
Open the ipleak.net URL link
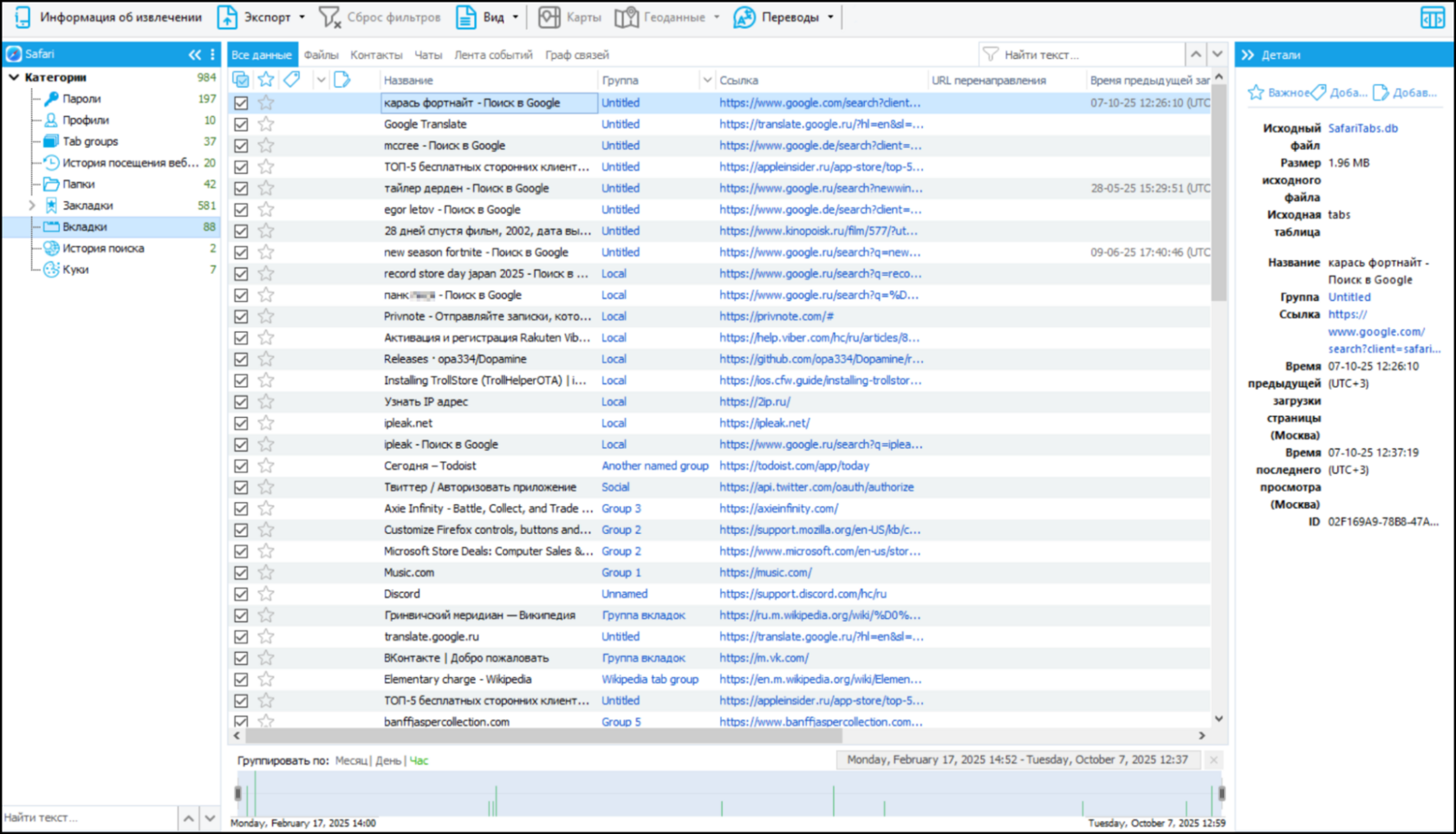click(x=764, y=423)
